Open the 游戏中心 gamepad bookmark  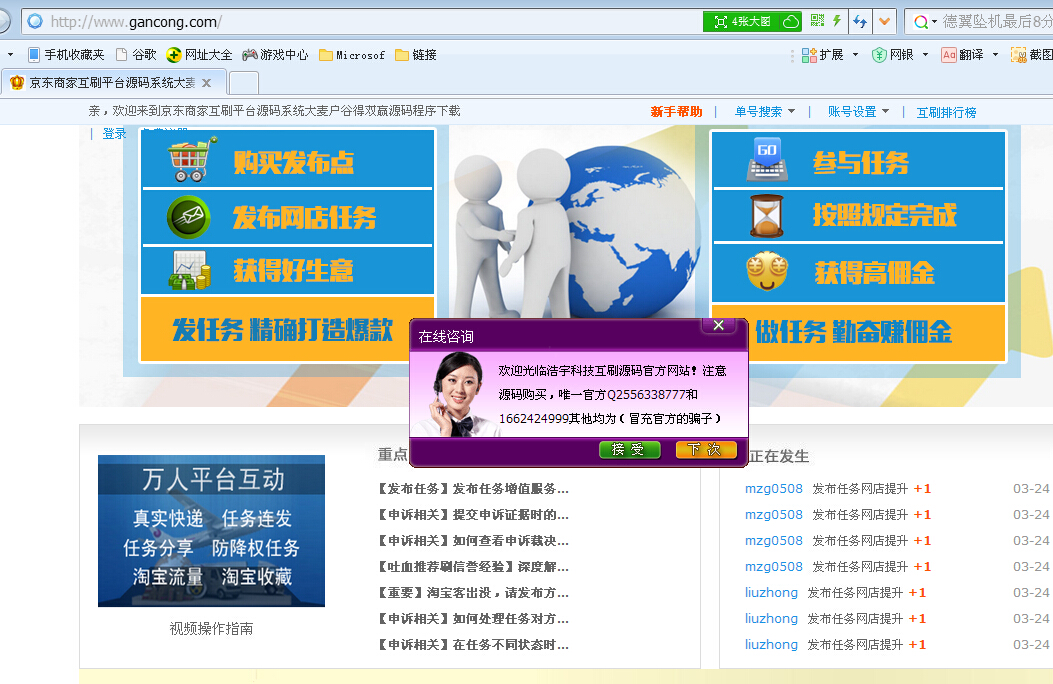coord(275,55)
